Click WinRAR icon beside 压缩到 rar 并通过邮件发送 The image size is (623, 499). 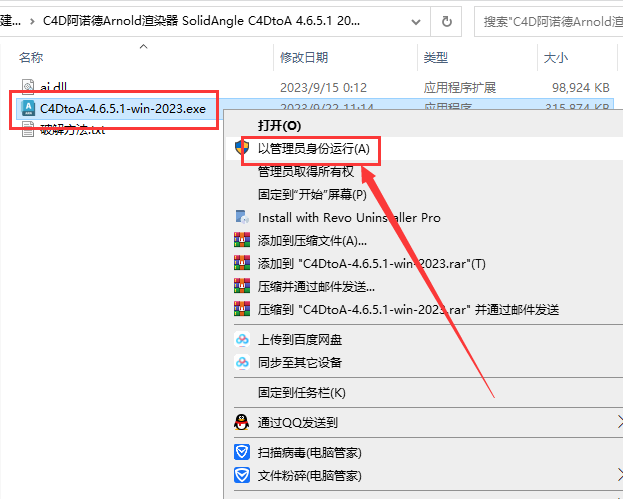(x=242, y=309)
